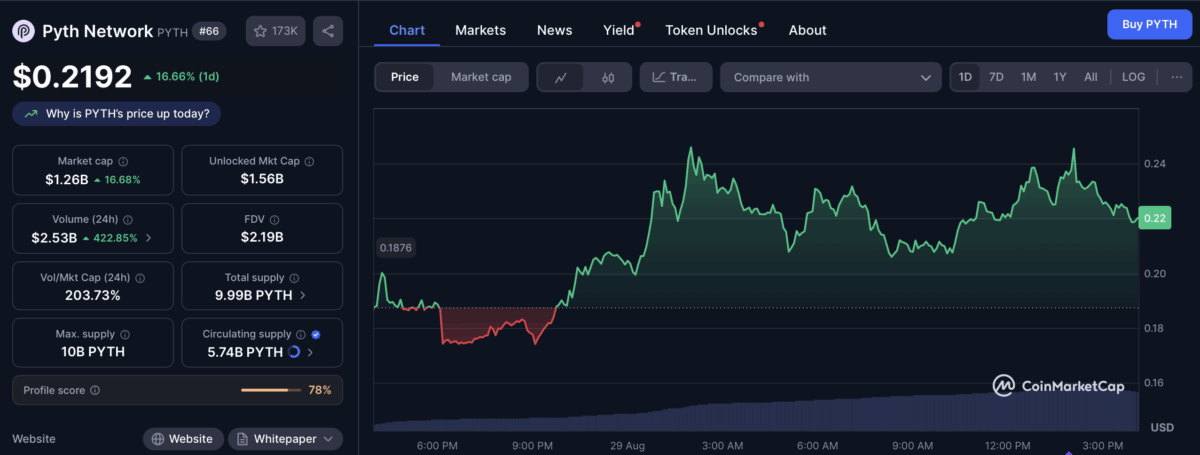Select Market cap chart toggle
The width and height of the screenshot is (1200, 455).
[481, 77]
